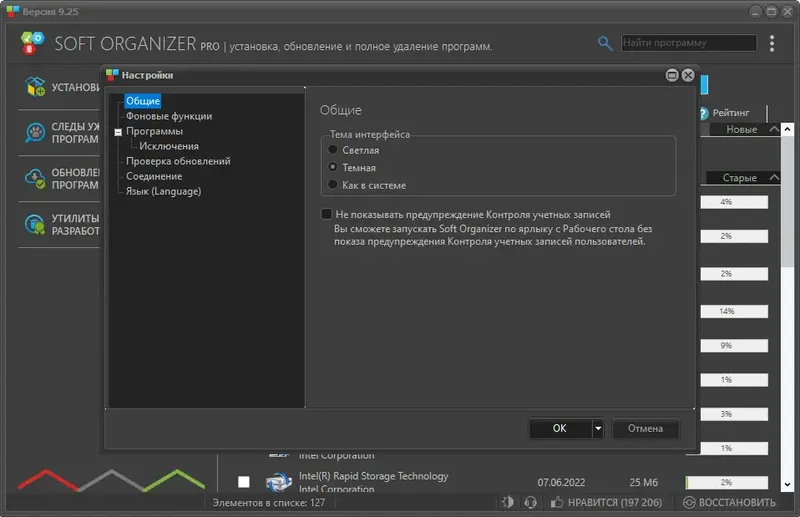Click the headset support icon
The height and width of the screenshot is (517, 800).
pyautogui.click(x=531, y=502)
